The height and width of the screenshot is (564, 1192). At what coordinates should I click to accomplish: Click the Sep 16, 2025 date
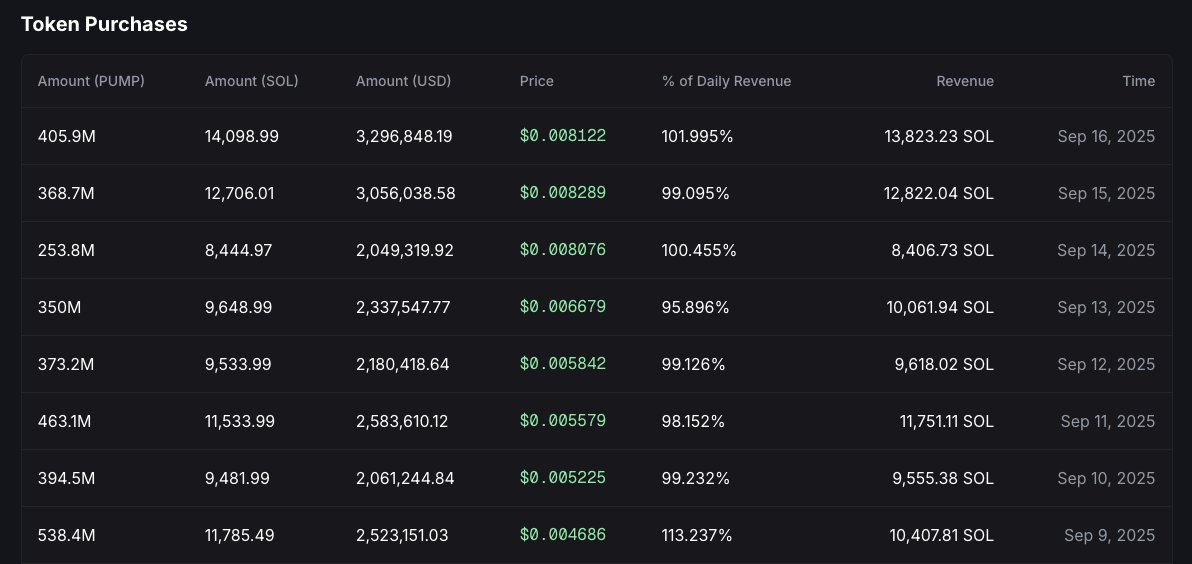(x=1106, y=137)
